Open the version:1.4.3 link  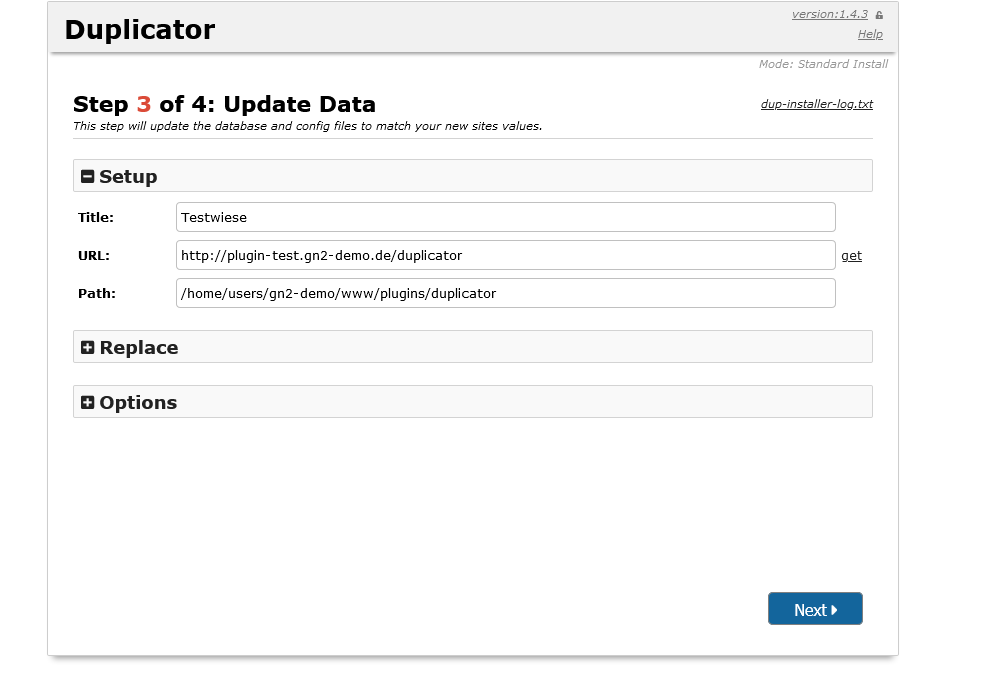coord(830,14)
